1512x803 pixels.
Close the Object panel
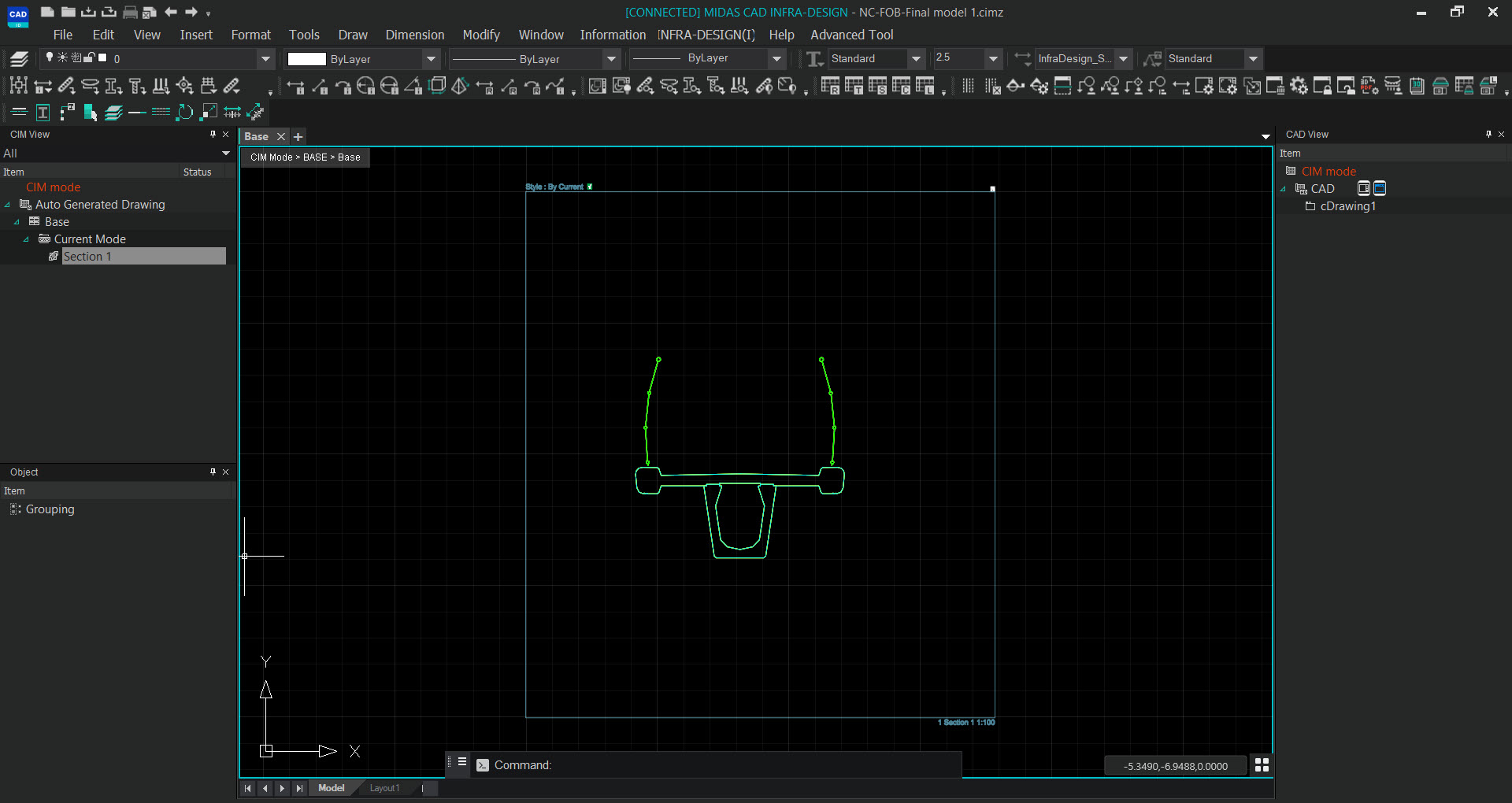(226, 472)
